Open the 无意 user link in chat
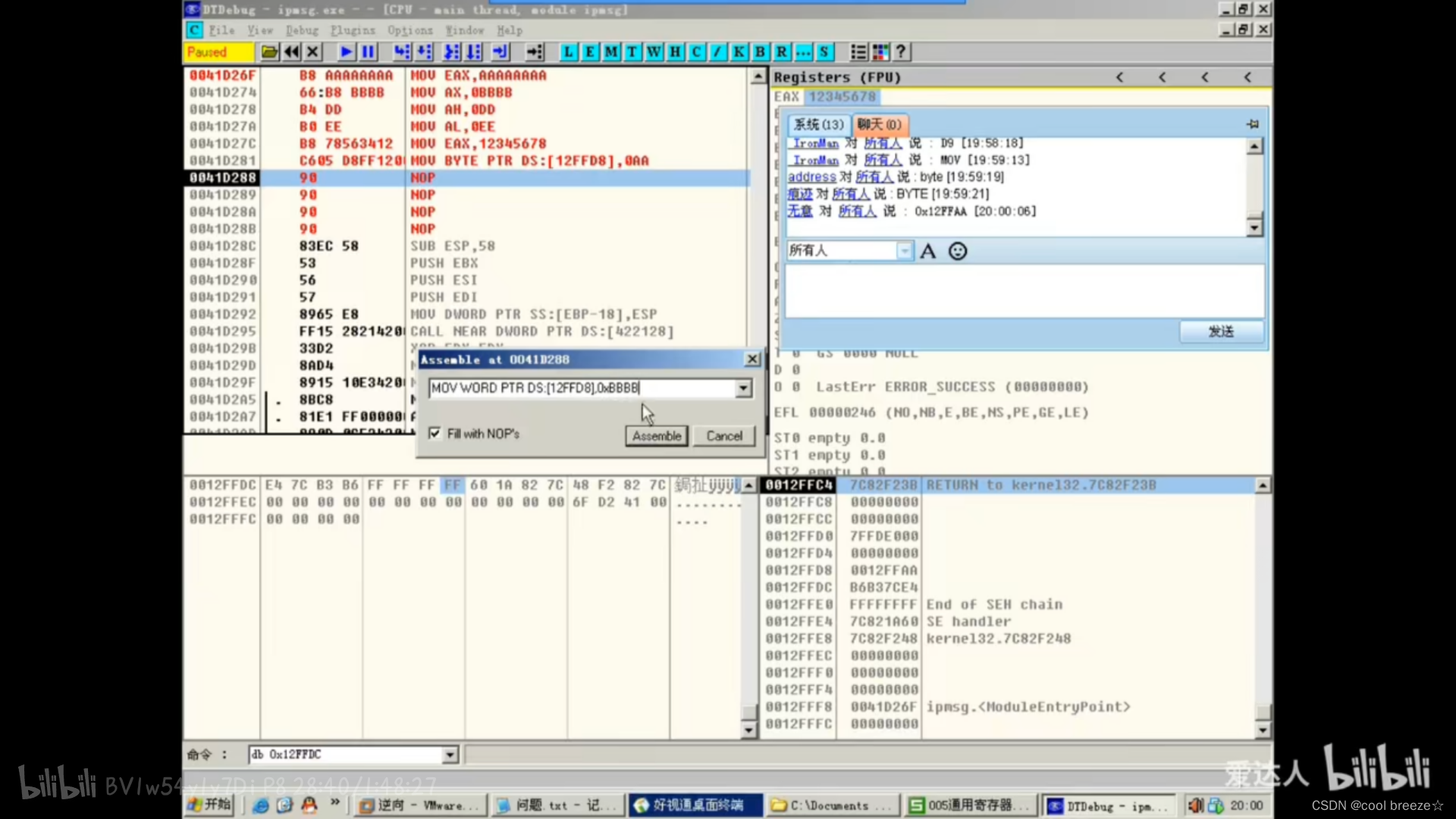 click(799, 211)
